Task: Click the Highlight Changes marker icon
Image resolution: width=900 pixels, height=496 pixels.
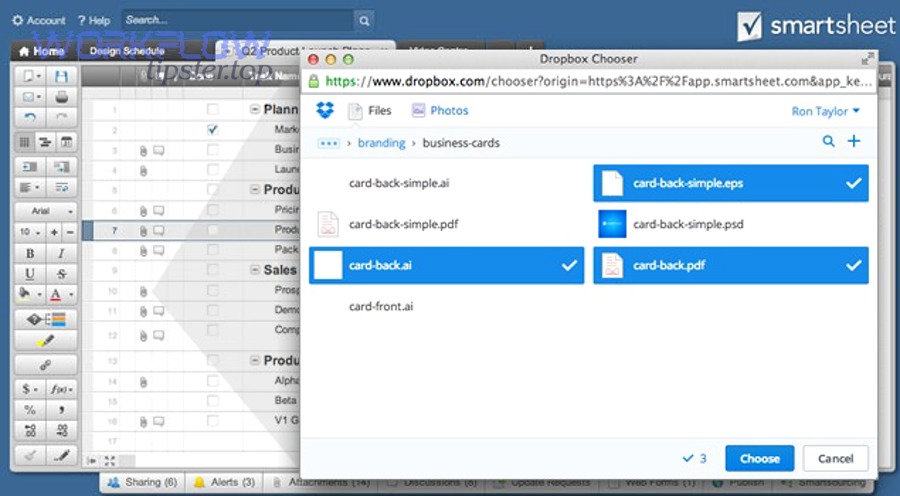Action: click(x=46, y=340)
